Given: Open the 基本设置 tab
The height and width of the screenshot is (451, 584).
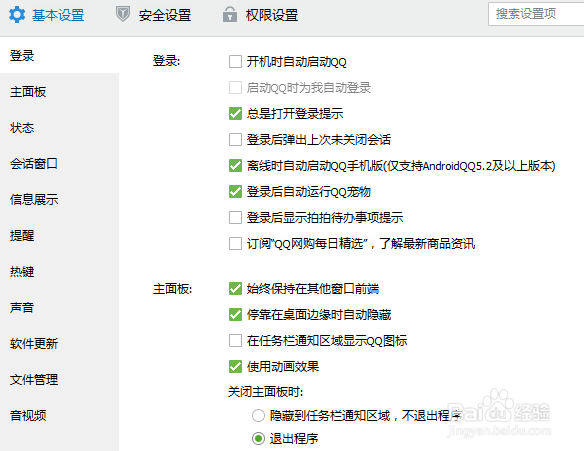Looking at the screenshot, I should pos(47,15).
